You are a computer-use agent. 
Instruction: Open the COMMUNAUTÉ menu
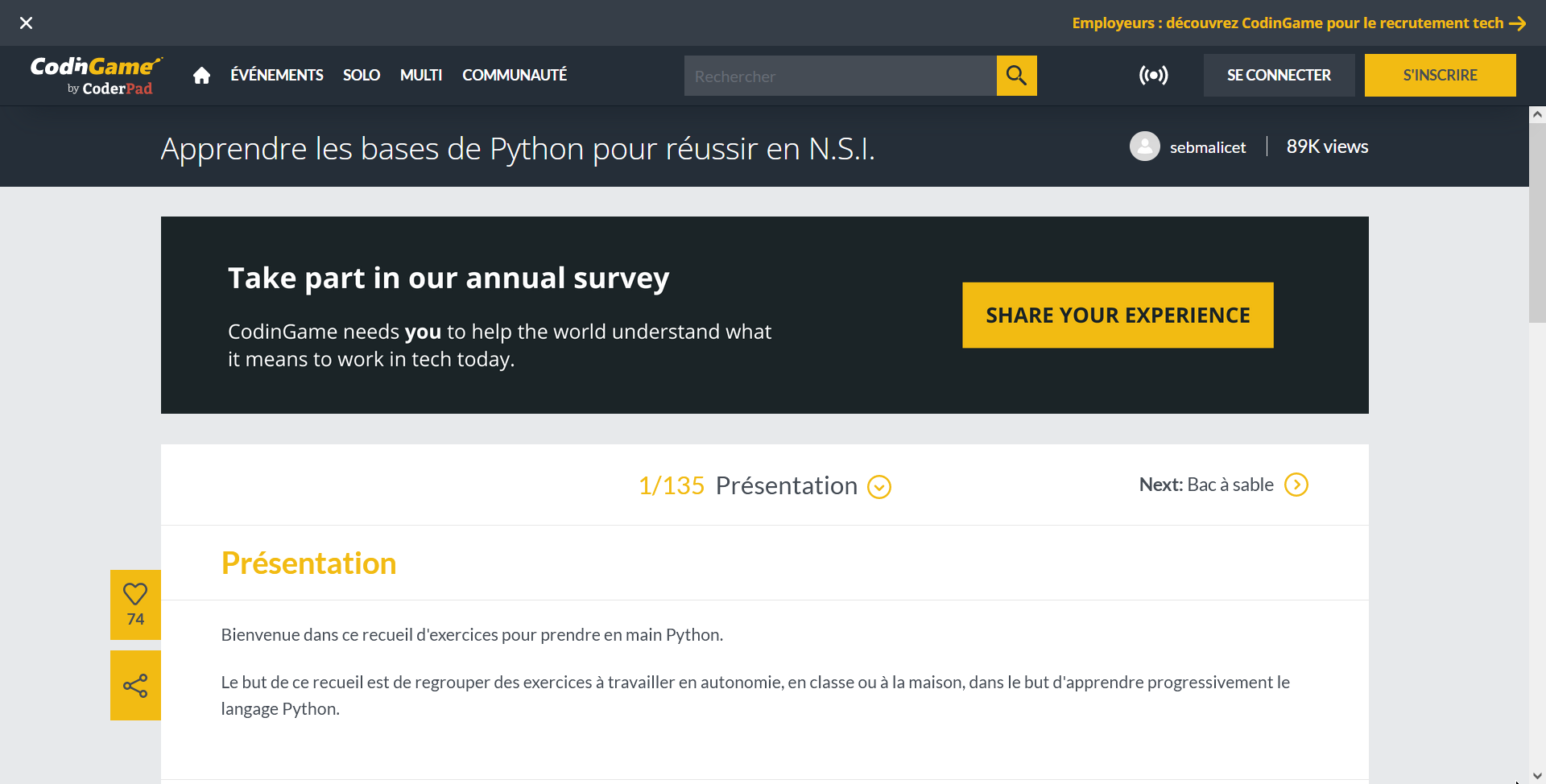coord(515,75)
